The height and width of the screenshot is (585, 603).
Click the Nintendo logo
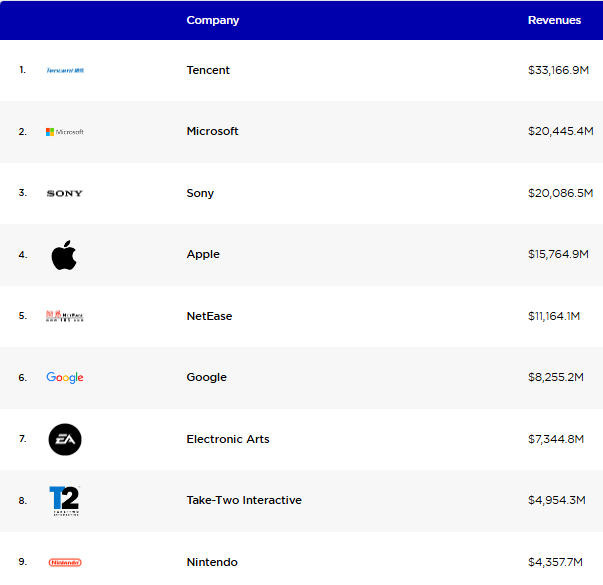click(x=65, y=562)
